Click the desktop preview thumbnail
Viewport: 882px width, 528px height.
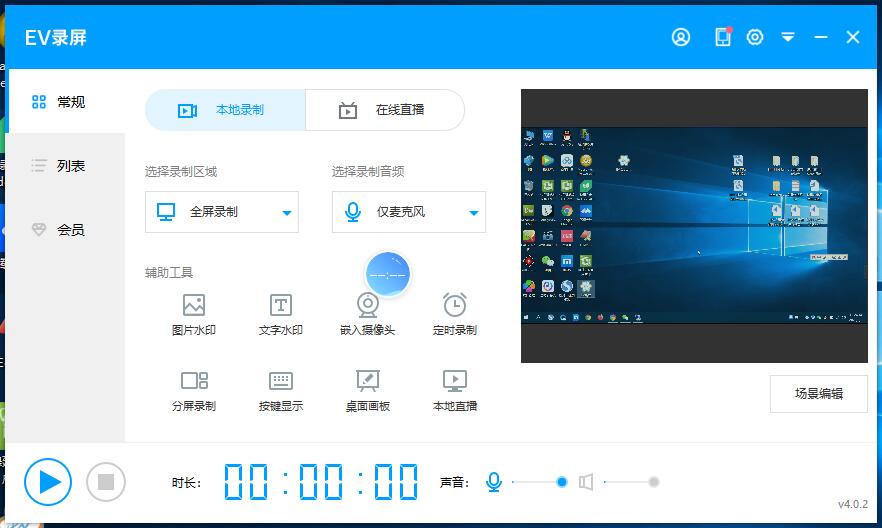click(694, 225)
